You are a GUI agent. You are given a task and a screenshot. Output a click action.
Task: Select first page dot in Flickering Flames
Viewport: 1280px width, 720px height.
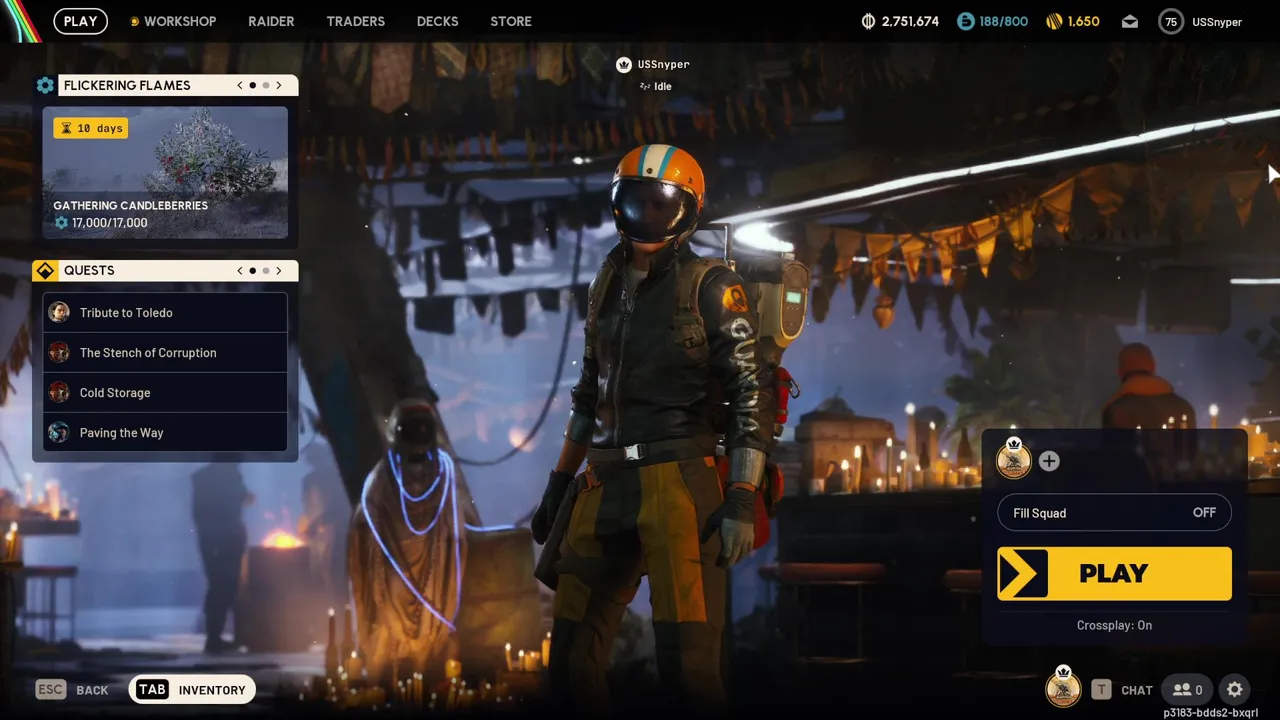[x=253, y=85]
